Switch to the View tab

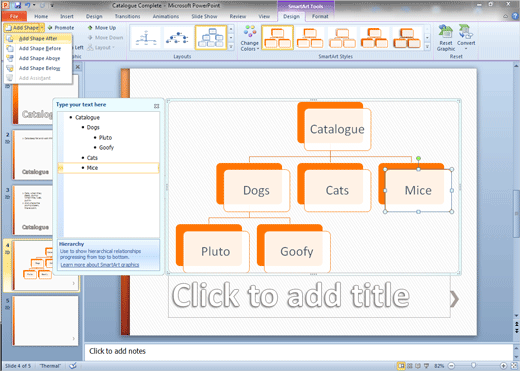pos(264,16)
